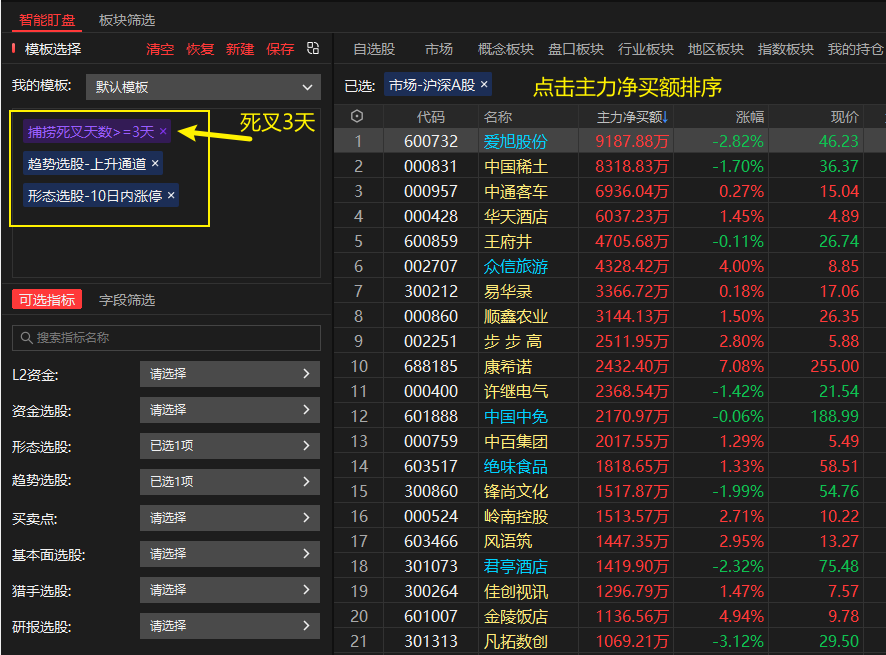Click stock code 002251
886x655 pixels.
pos(431,341)
